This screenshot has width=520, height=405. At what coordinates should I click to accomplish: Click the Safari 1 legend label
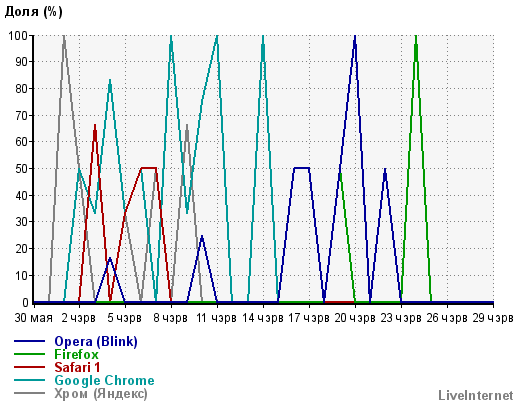pos(77,367)
